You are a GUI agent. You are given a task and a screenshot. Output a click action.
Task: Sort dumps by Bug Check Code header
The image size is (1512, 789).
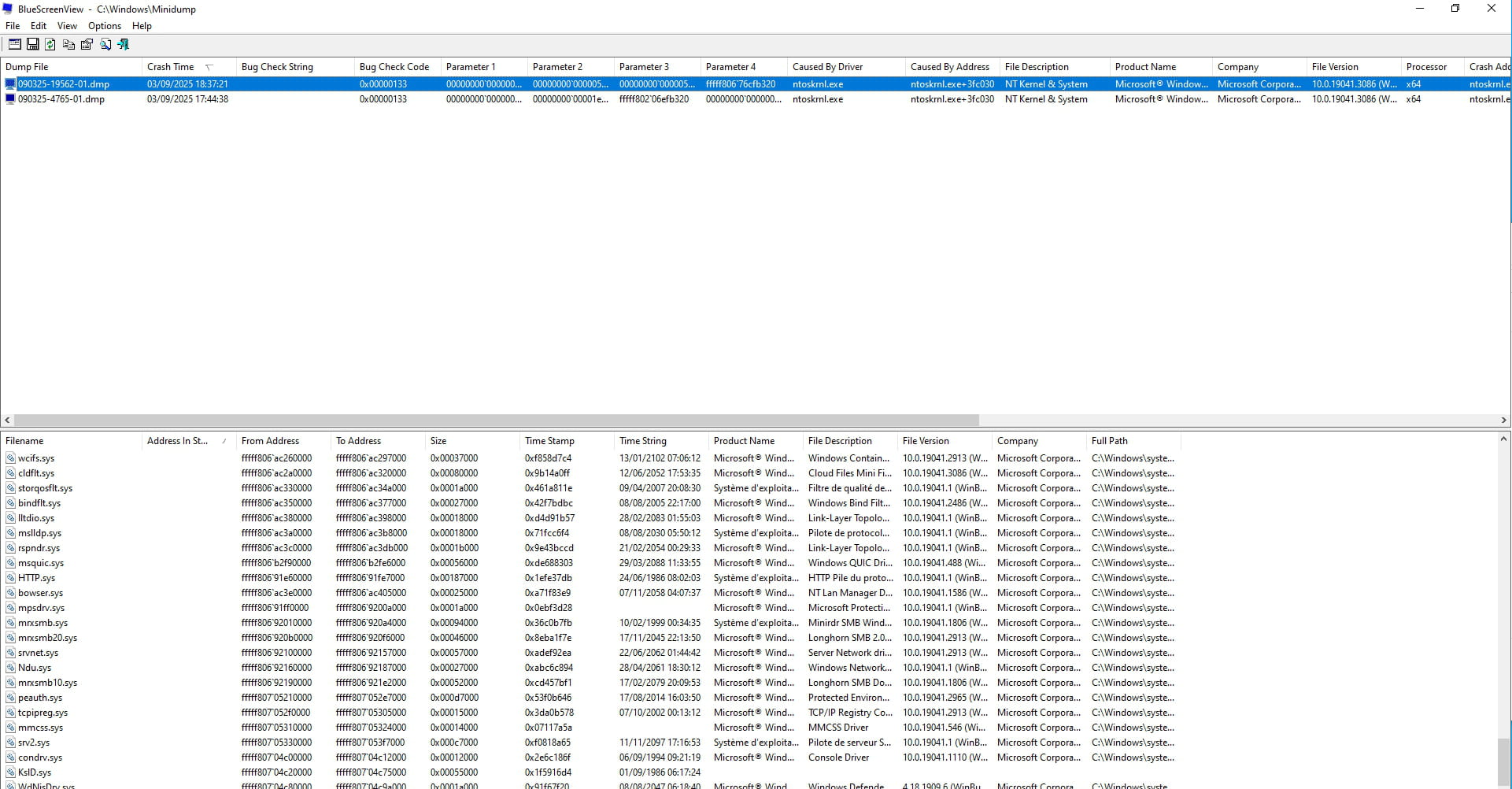(394, 67)
